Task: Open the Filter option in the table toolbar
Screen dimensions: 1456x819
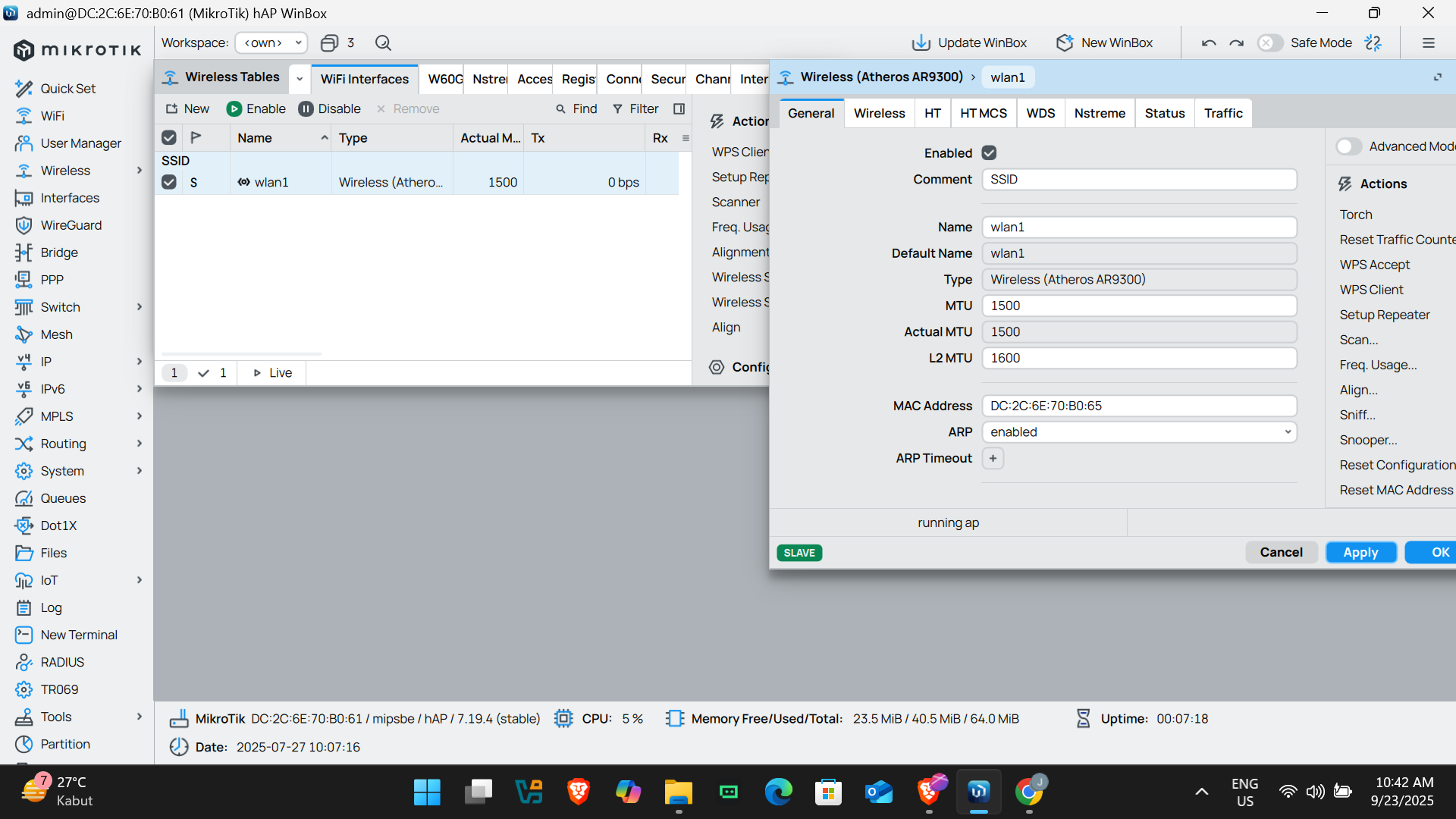Action: 635,108
